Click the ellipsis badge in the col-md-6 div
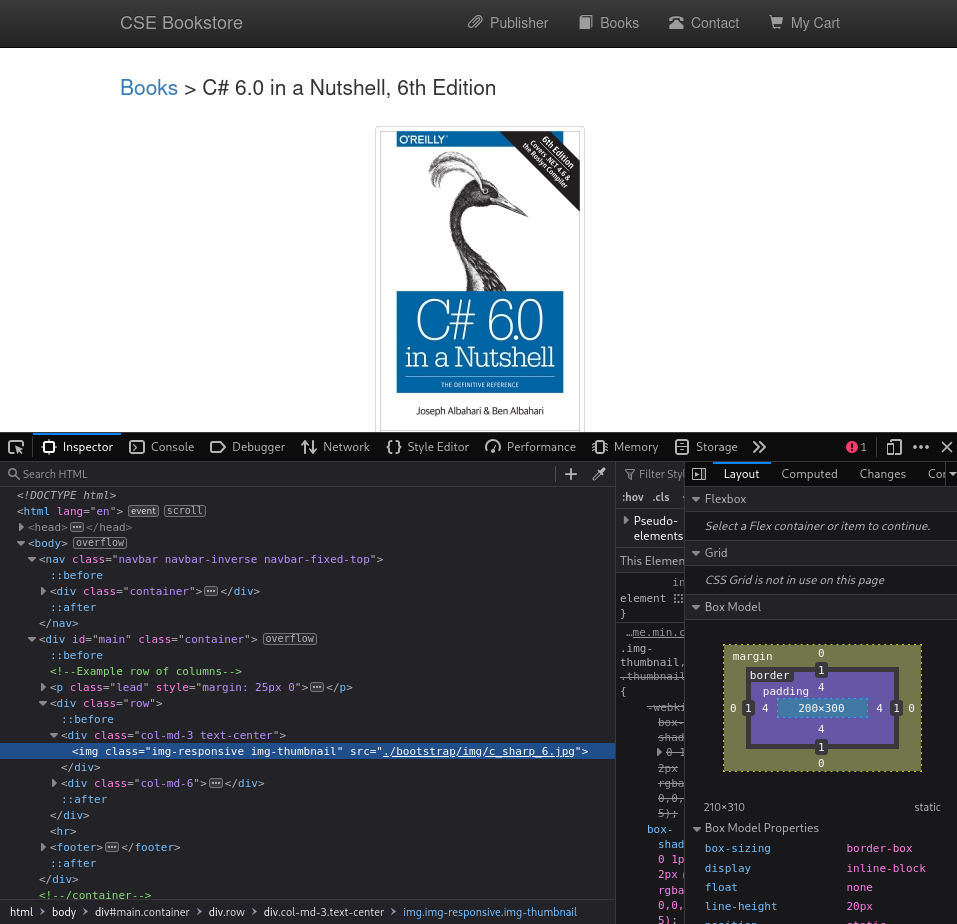The image size is (957, 924). (x=216, y=783)
